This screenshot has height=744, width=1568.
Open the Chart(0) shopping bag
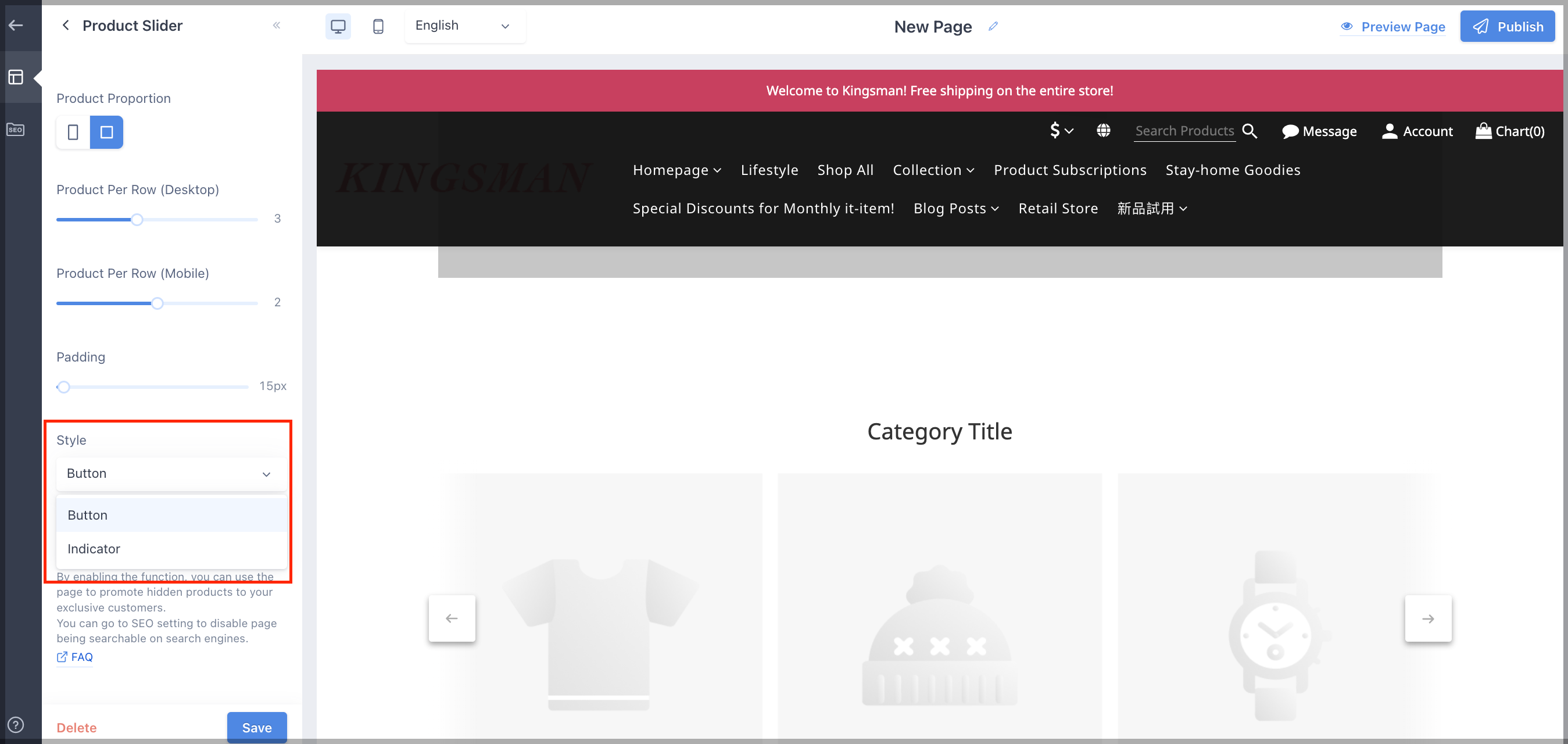(1509, 131)
